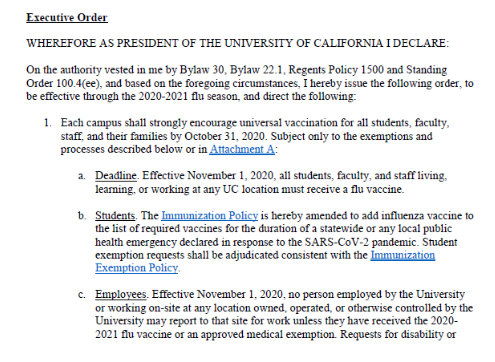Click the 'UC location' text
495x362 pixels.
(x=250, y=189)
